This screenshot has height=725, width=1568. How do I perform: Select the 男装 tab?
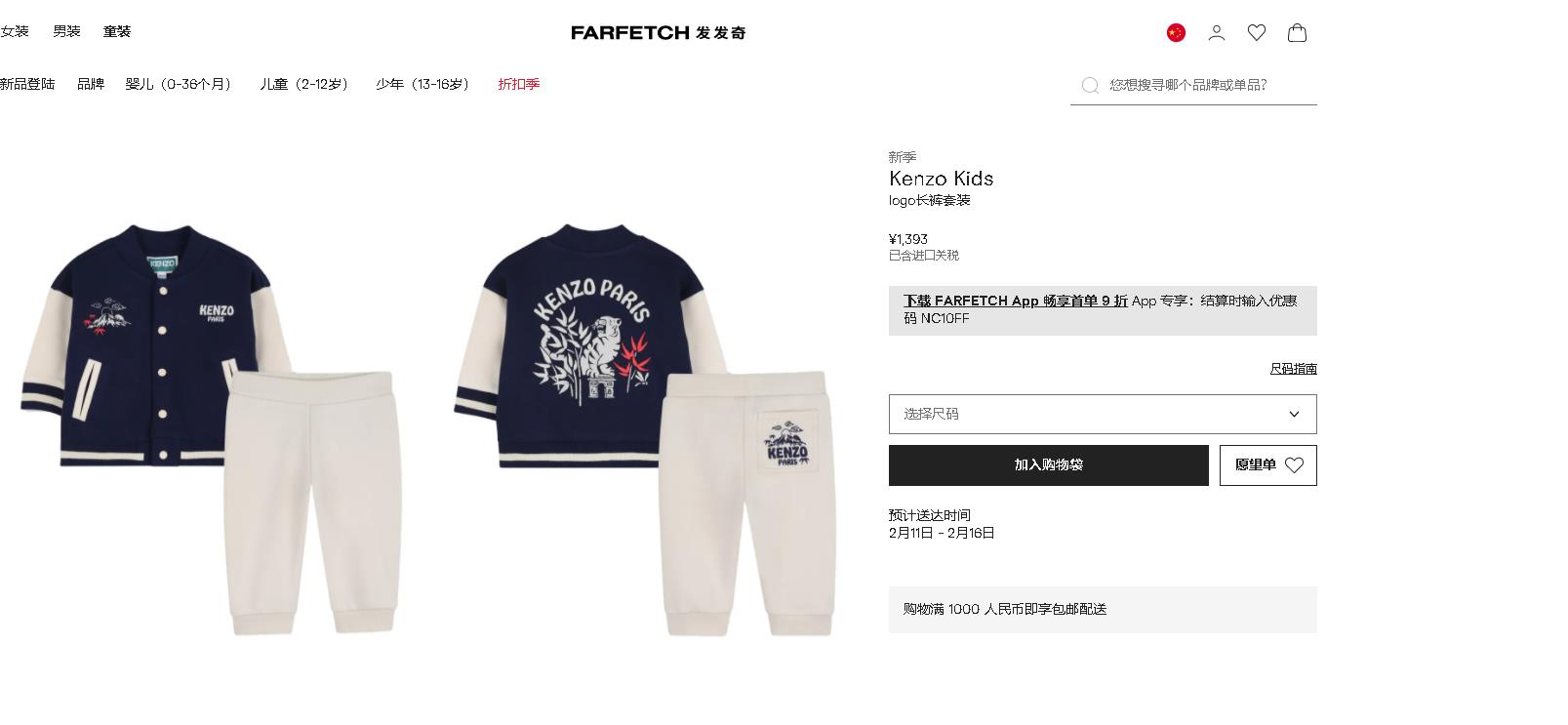point(66,31)
